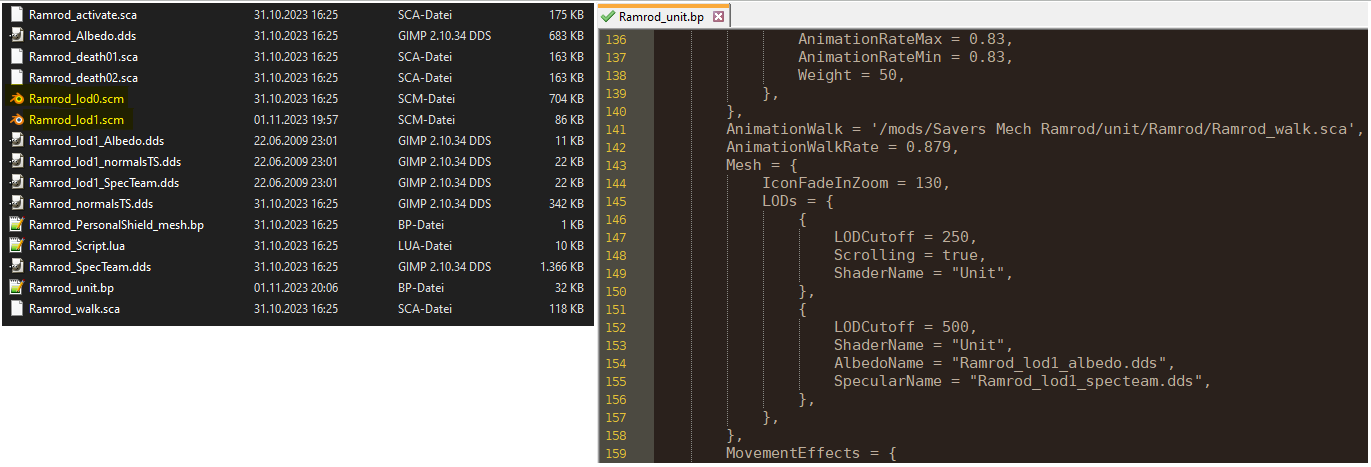
Task: Place cursor on SpecularName line
Action: [1022, 381]
